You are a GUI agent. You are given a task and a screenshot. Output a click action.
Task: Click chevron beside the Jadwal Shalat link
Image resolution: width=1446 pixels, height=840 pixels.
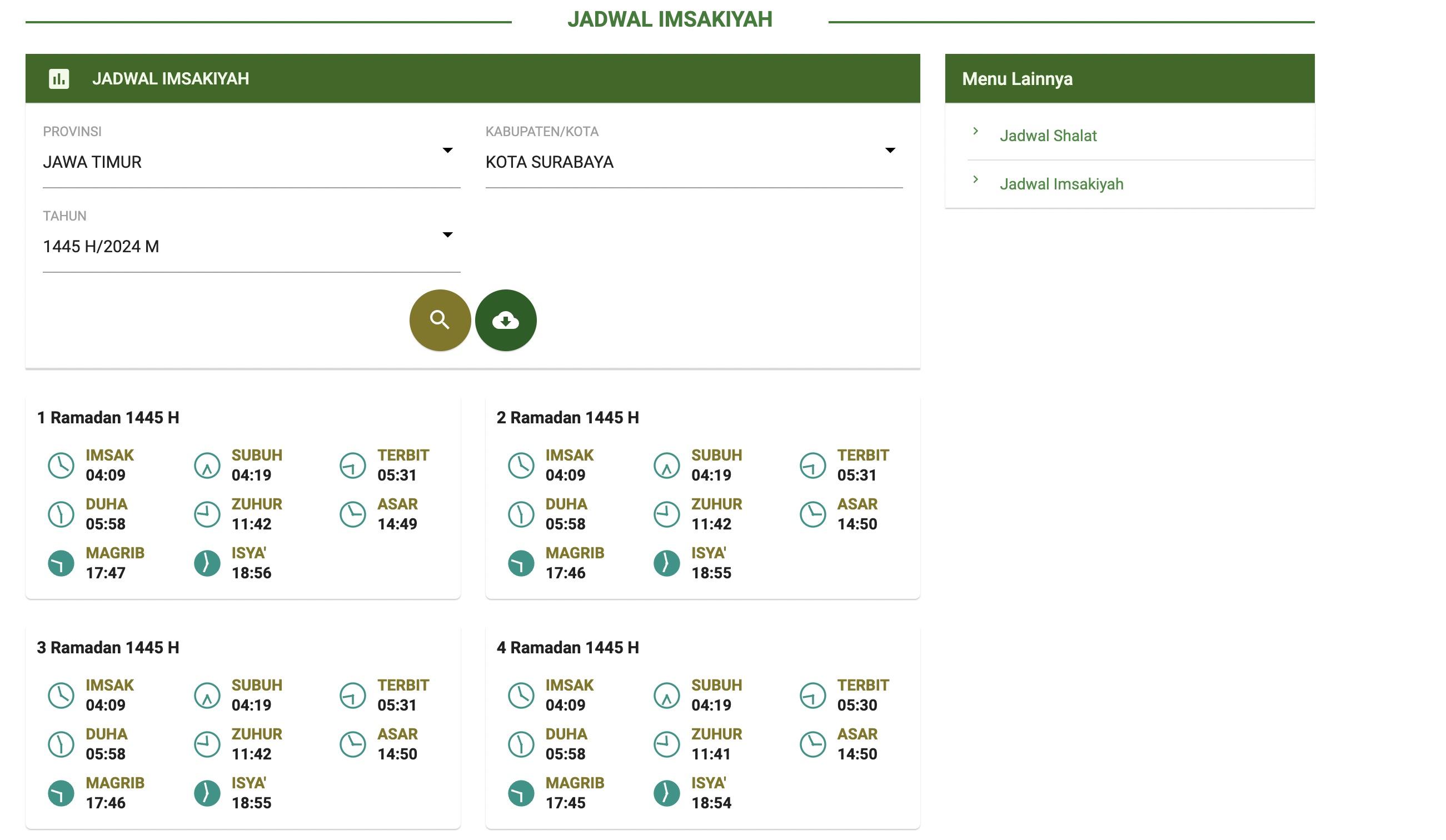coord(975,132)
